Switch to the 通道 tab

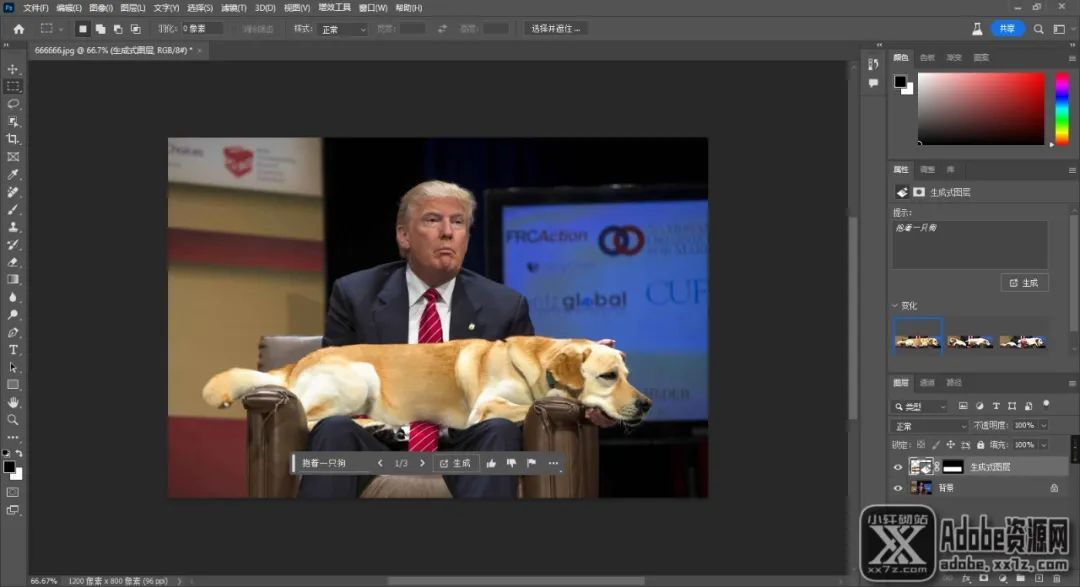click(927, 382)
